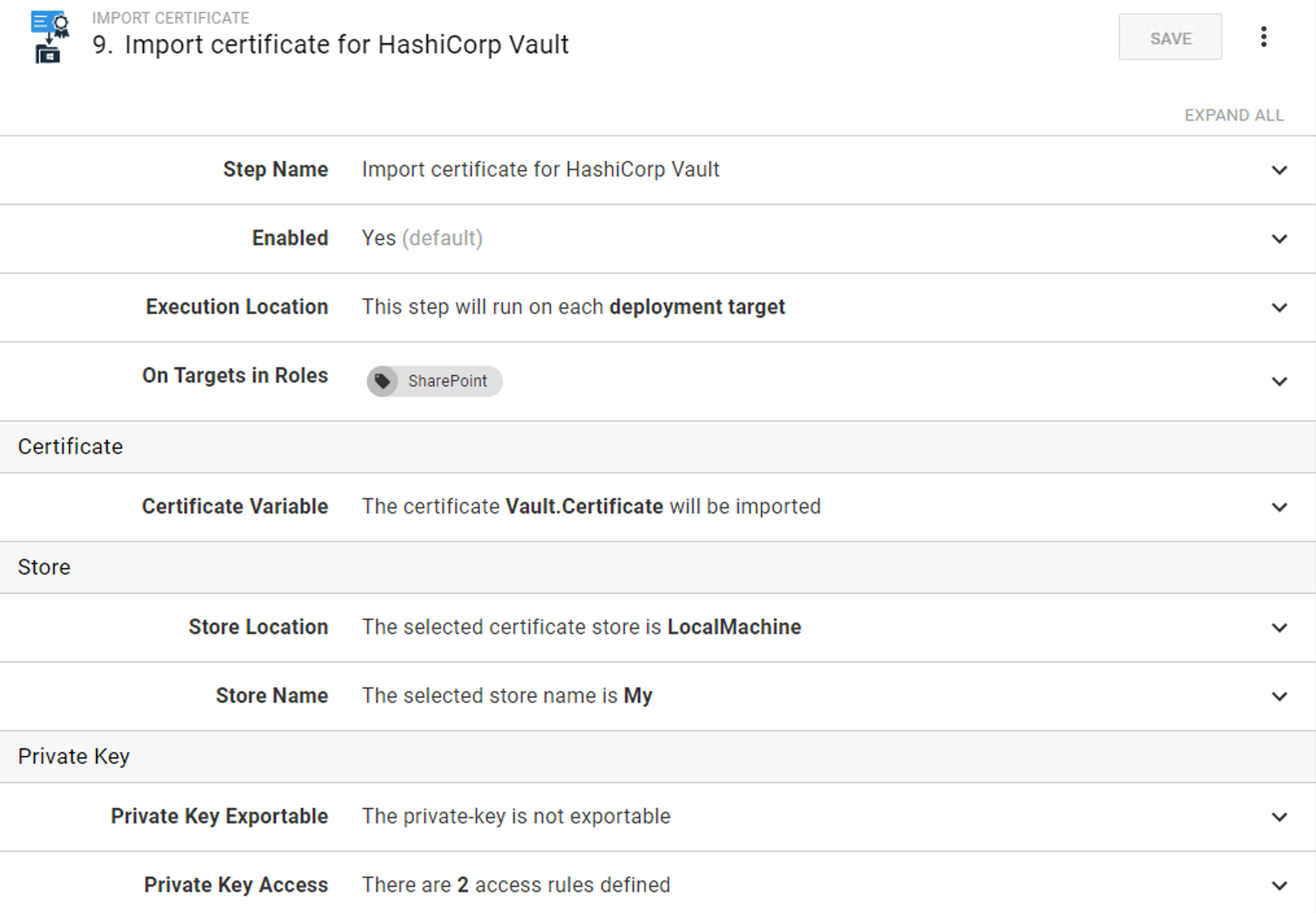
Task: Expand the On Targets in Roles chevron
Action: [x=1278, y=382]
